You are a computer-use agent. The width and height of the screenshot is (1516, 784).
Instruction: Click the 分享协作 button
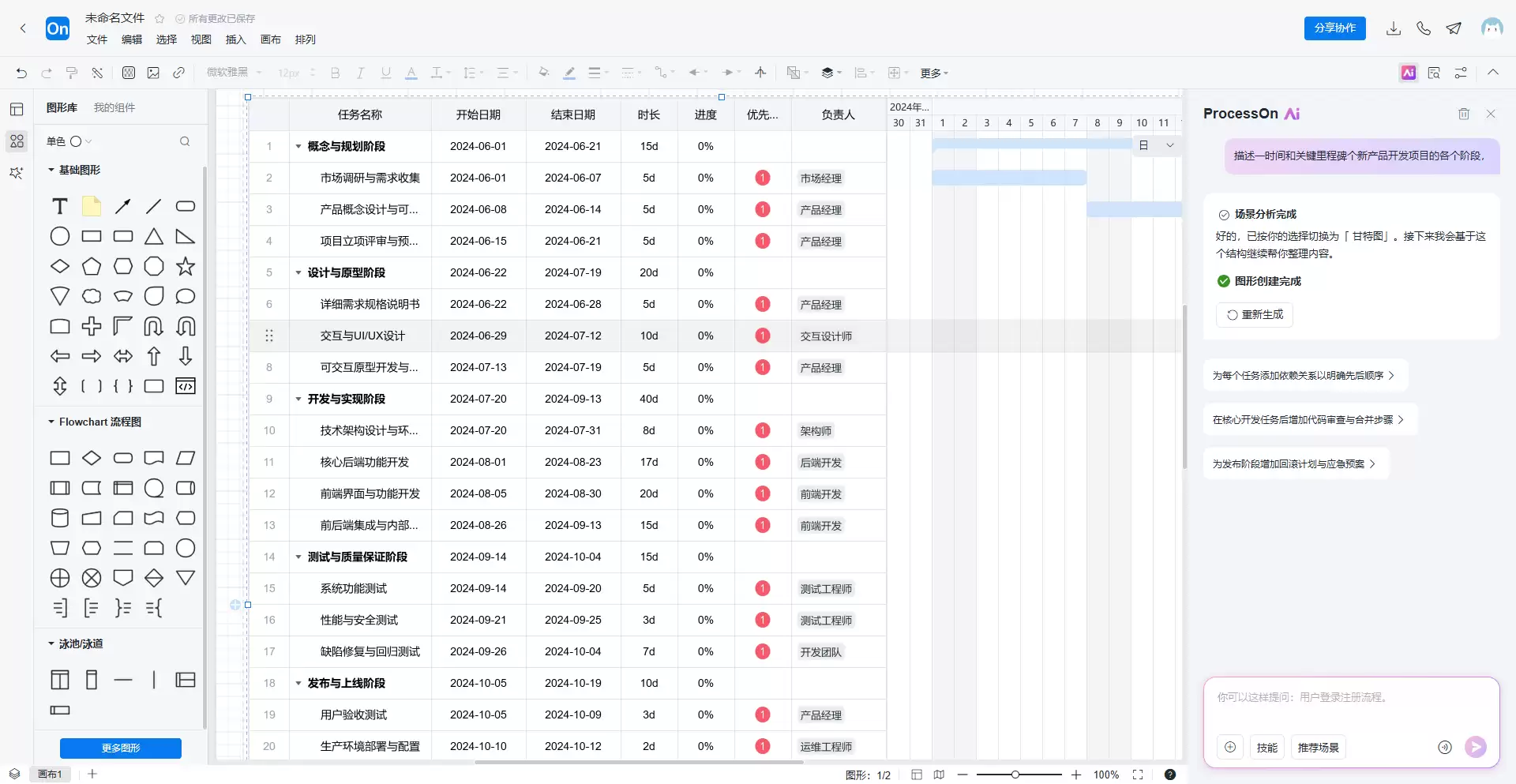(x=1335, y=28)
